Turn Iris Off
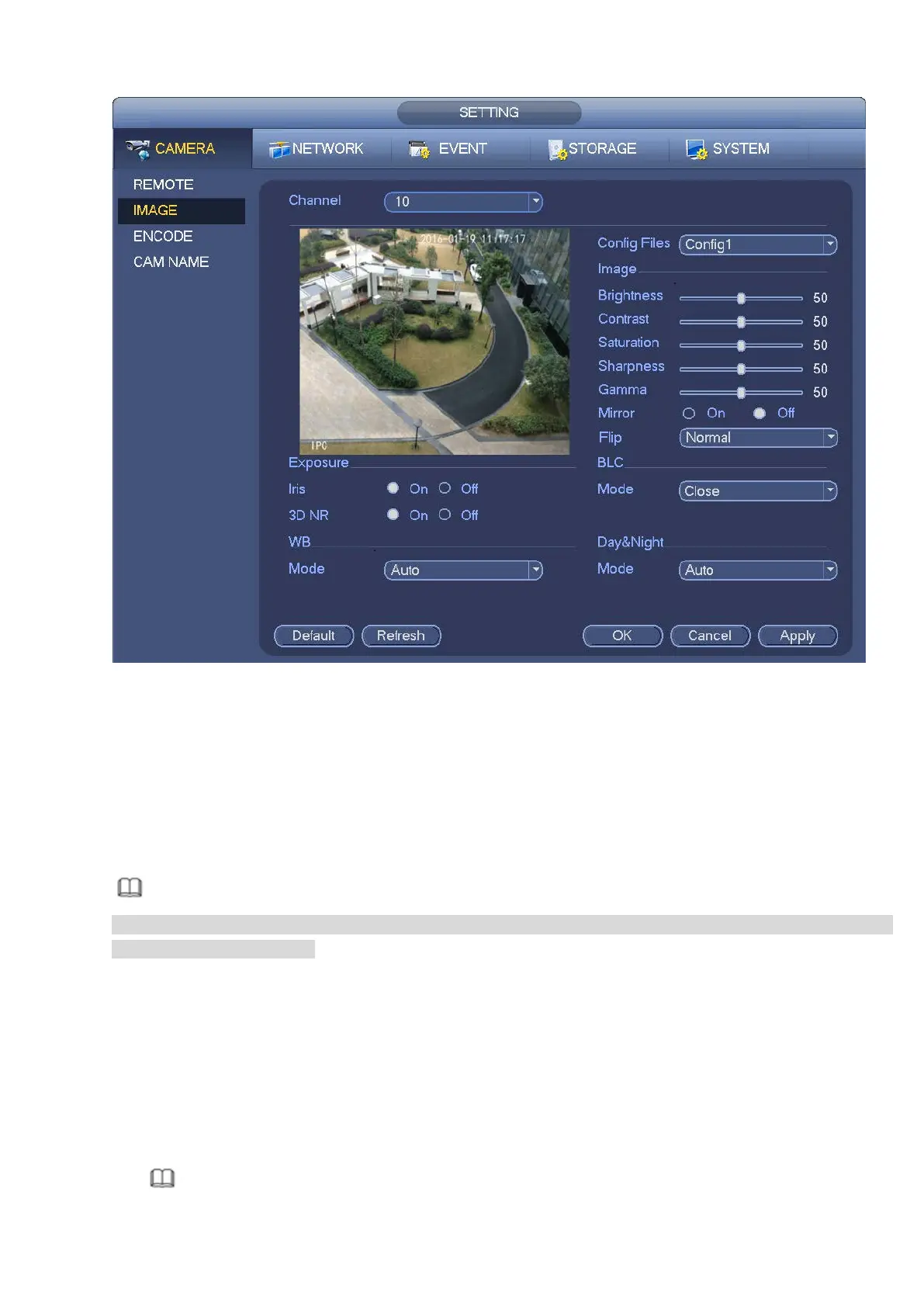The width and height of the screenshot is (924, 1307). pos(445,488)
